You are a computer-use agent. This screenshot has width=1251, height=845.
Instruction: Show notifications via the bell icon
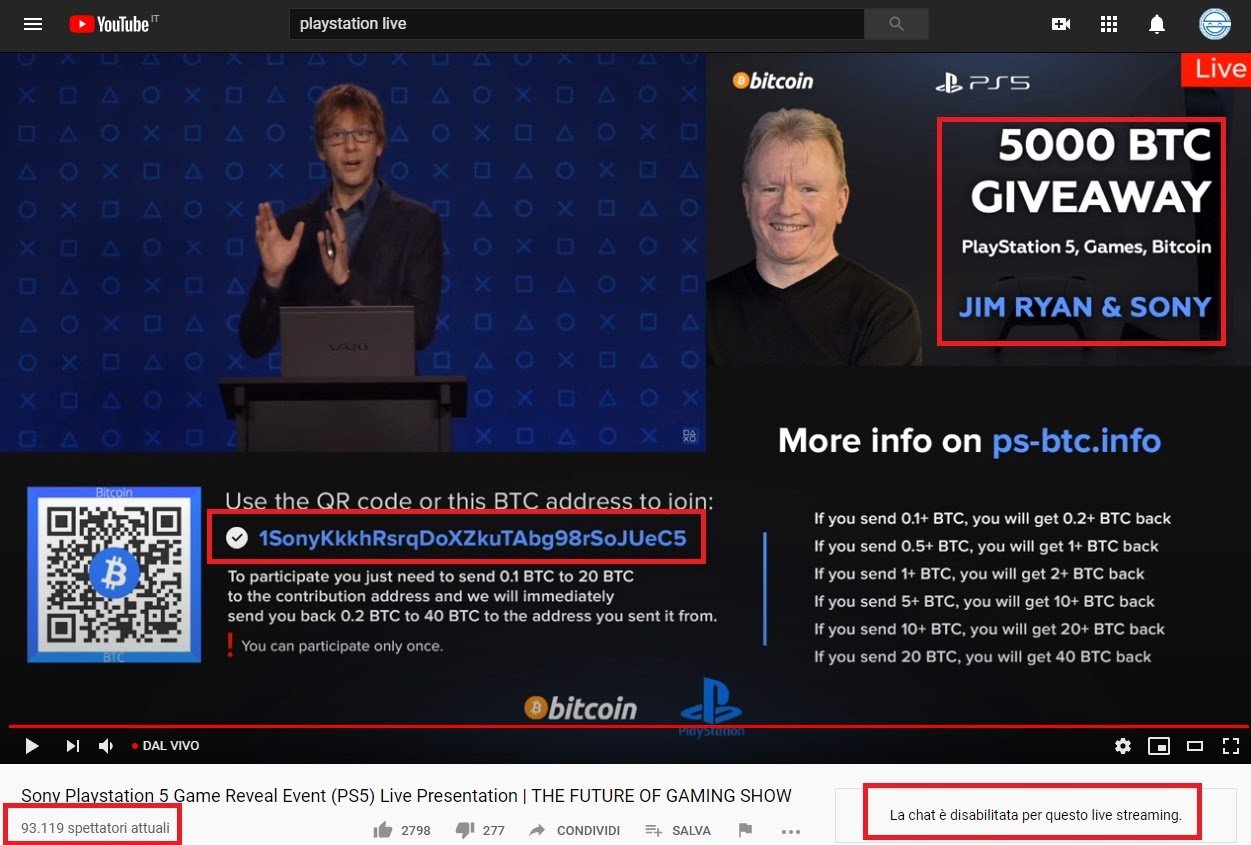(1157, 24)
